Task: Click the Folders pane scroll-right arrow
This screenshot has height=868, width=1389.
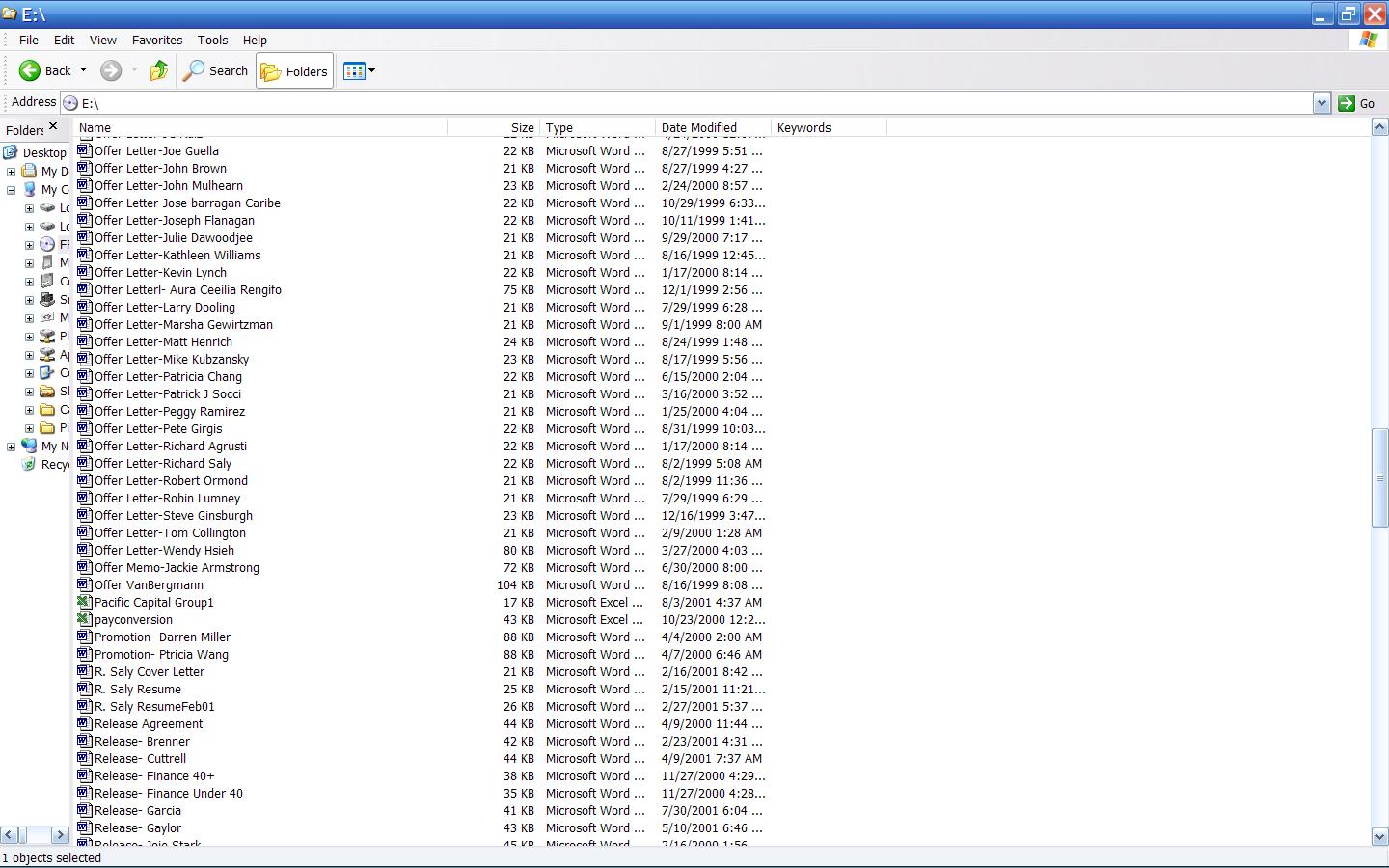Action: tap(60, 835)
